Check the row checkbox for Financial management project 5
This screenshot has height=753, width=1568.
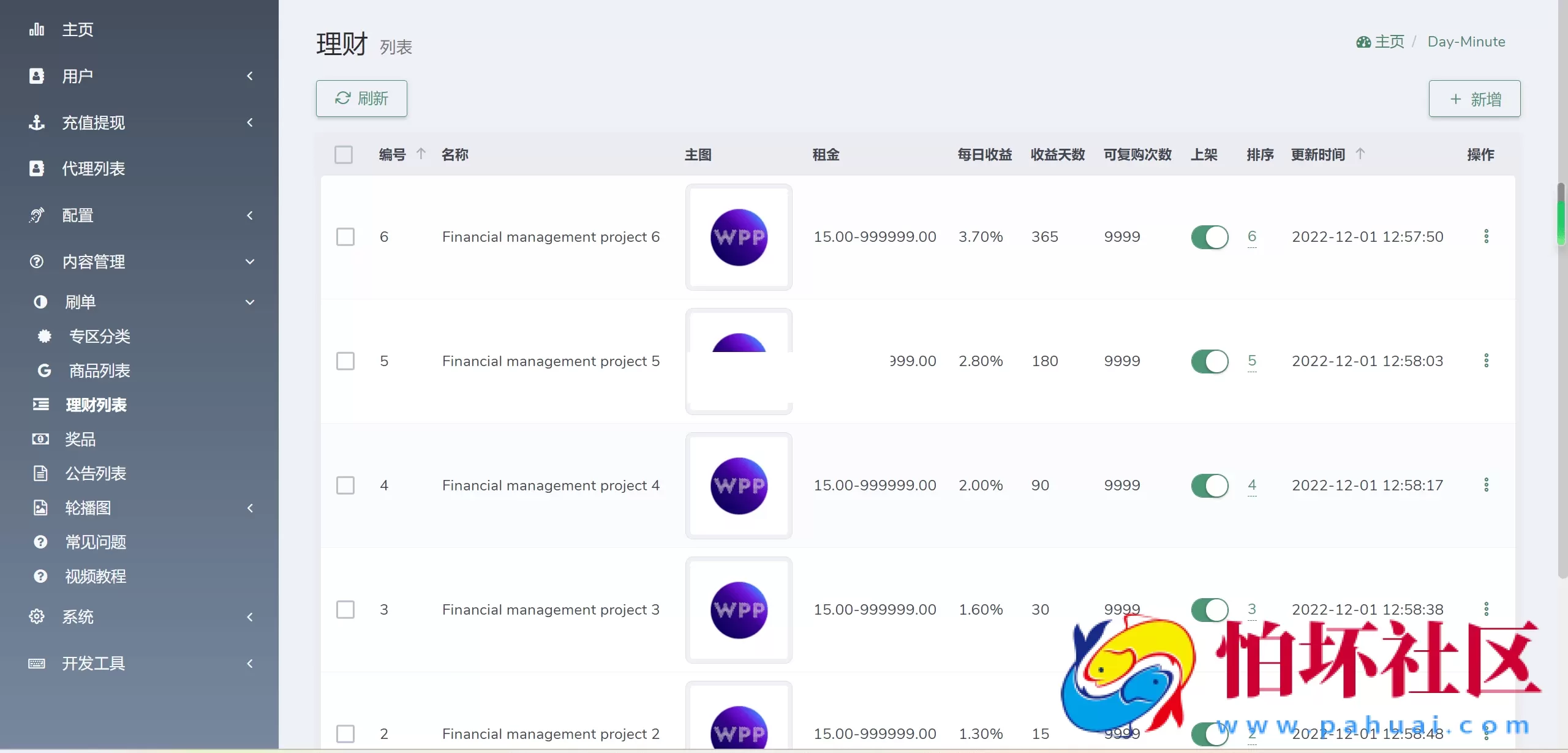click(345, 361)
